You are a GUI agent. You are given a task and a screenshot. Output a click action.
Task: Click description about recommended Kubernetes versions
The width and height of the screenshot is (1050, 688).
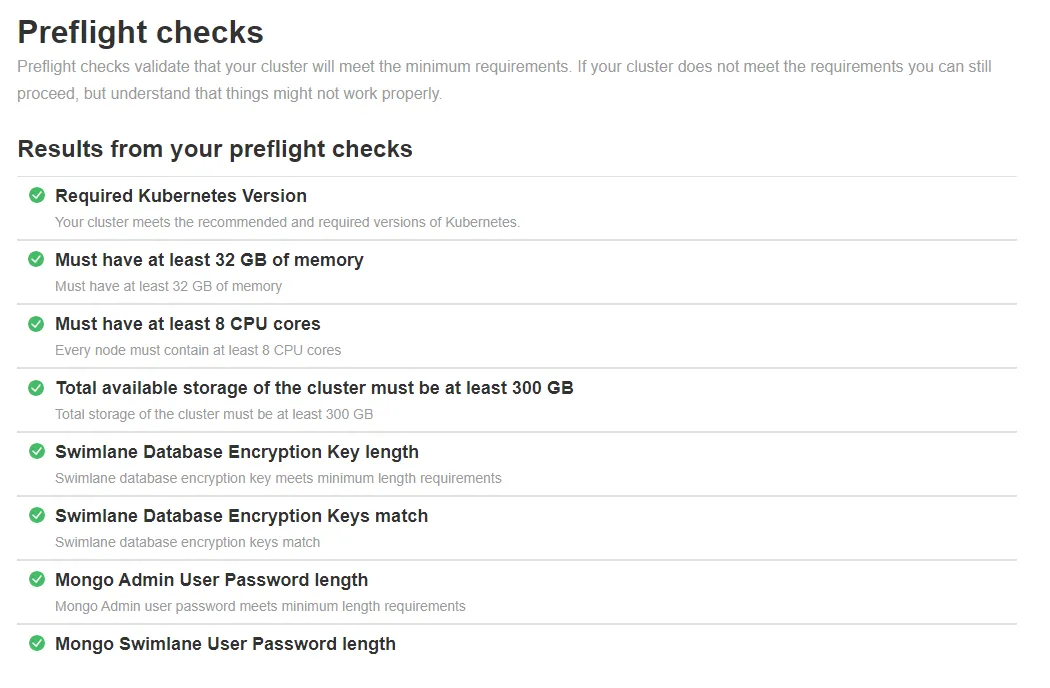(x=287, y=222)
